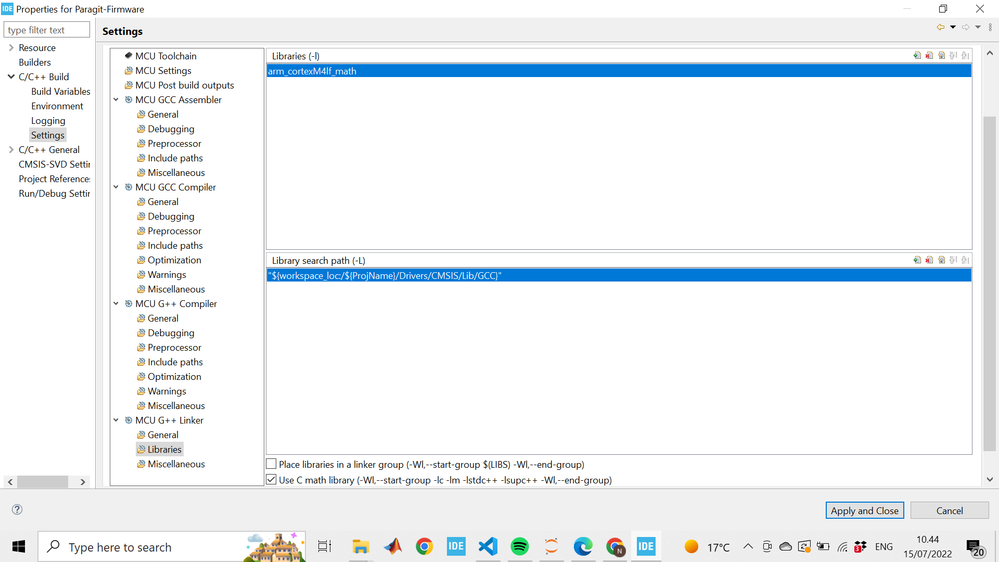
Task: Open MCU Settings item
Action: (163, 71)
